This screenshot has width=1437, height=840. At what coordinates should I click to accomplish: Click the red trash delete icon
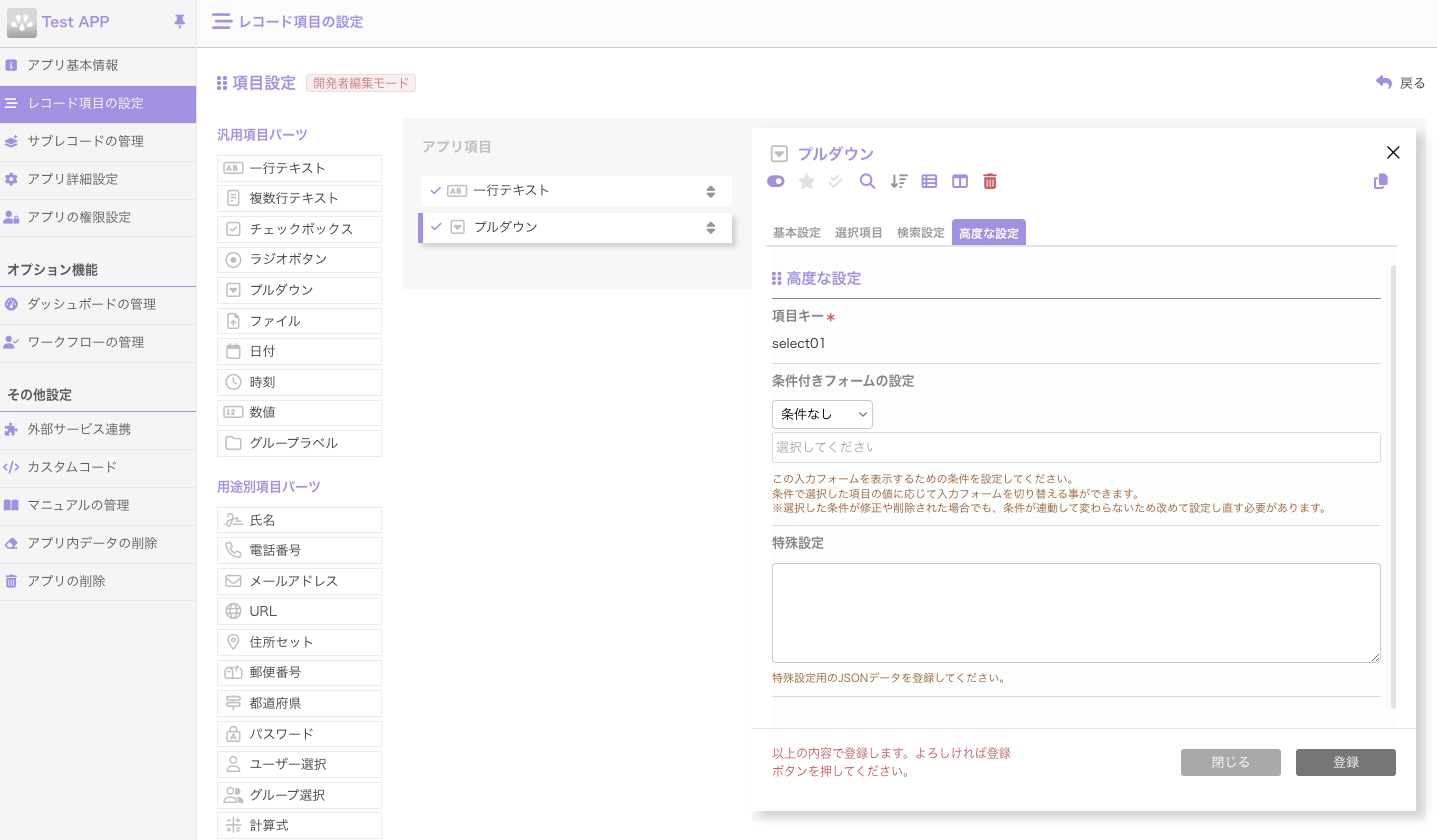pyautogui.click(x=990, y=181)
